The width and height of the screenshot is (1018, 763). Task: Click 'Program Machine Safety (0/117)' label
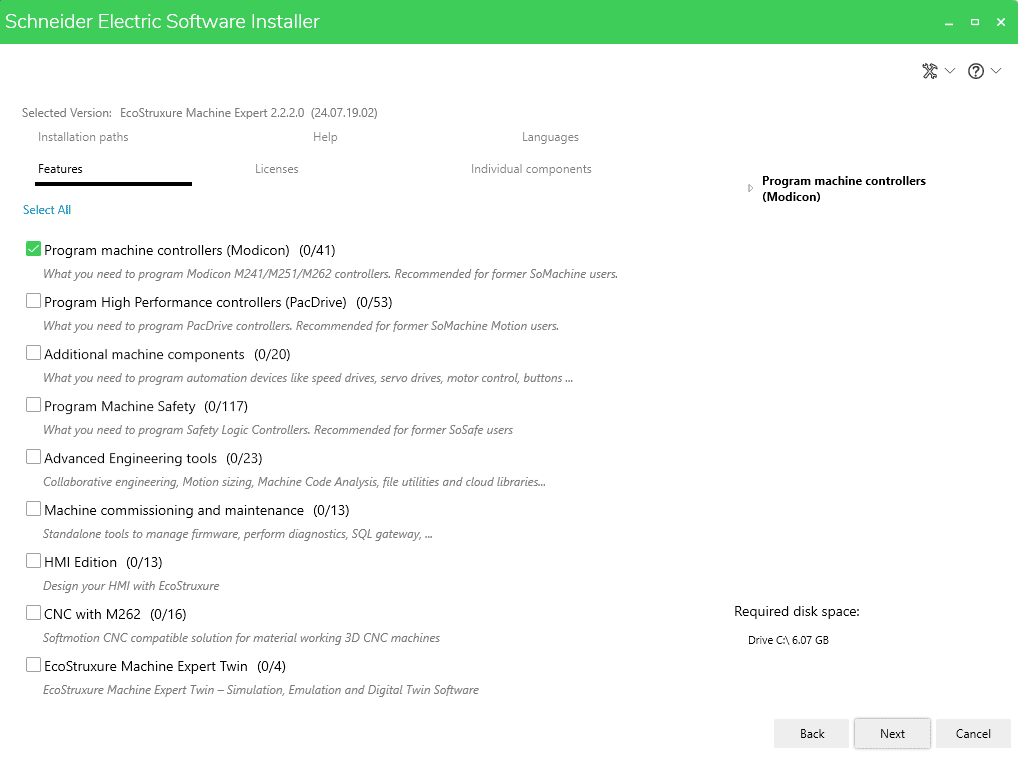[x=146, y=407]
